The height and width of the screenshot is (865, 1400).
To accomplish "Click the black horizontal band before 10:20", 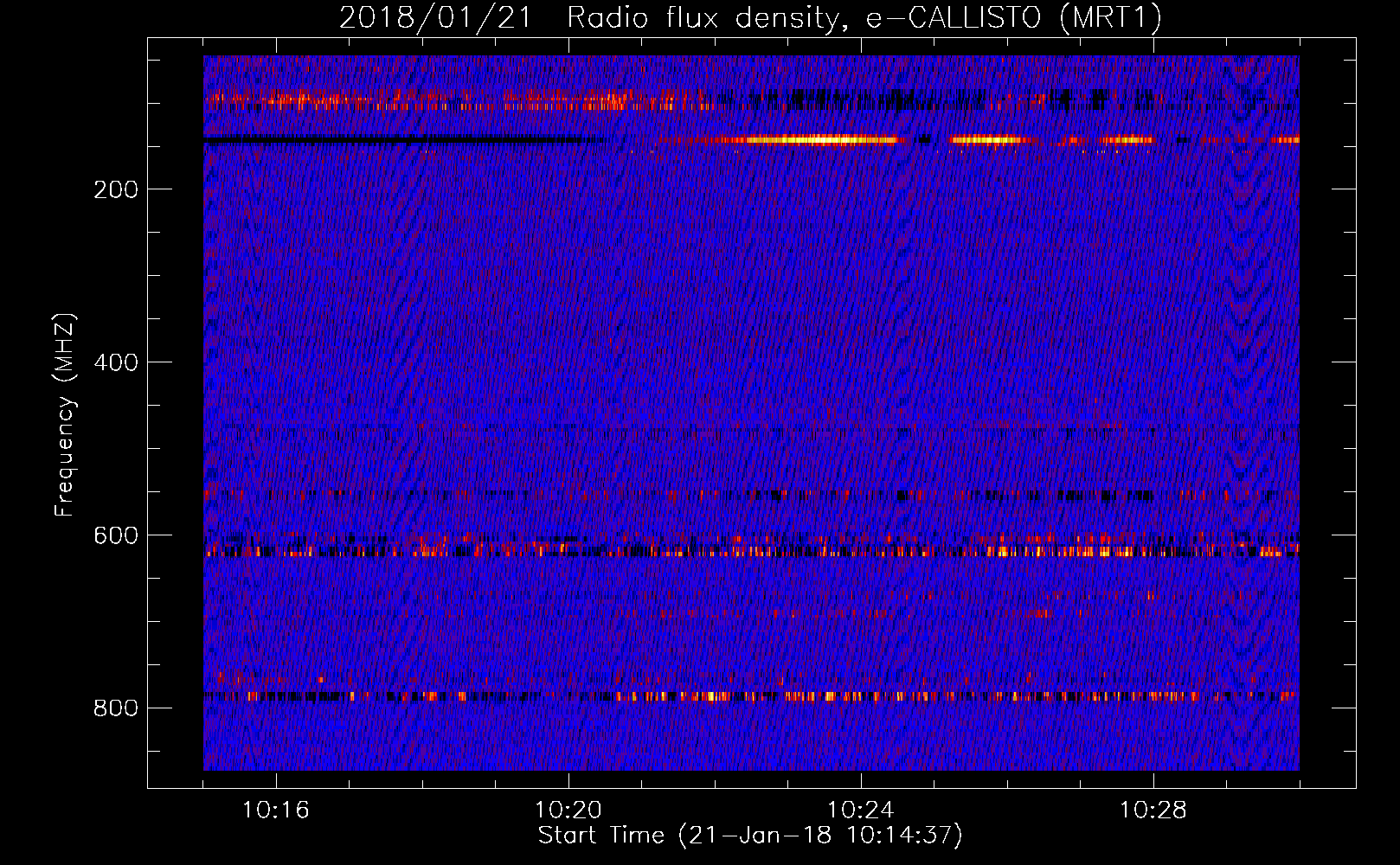I will pyautogui.click(x=405, y=138).
